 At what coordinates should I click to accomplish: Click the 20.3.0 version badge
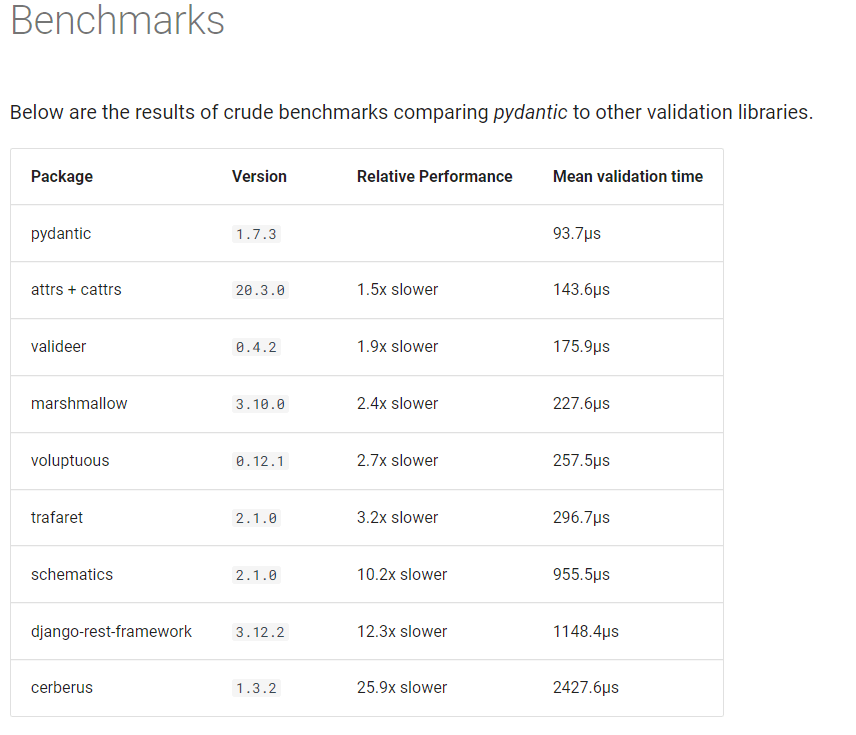(260, 290)
